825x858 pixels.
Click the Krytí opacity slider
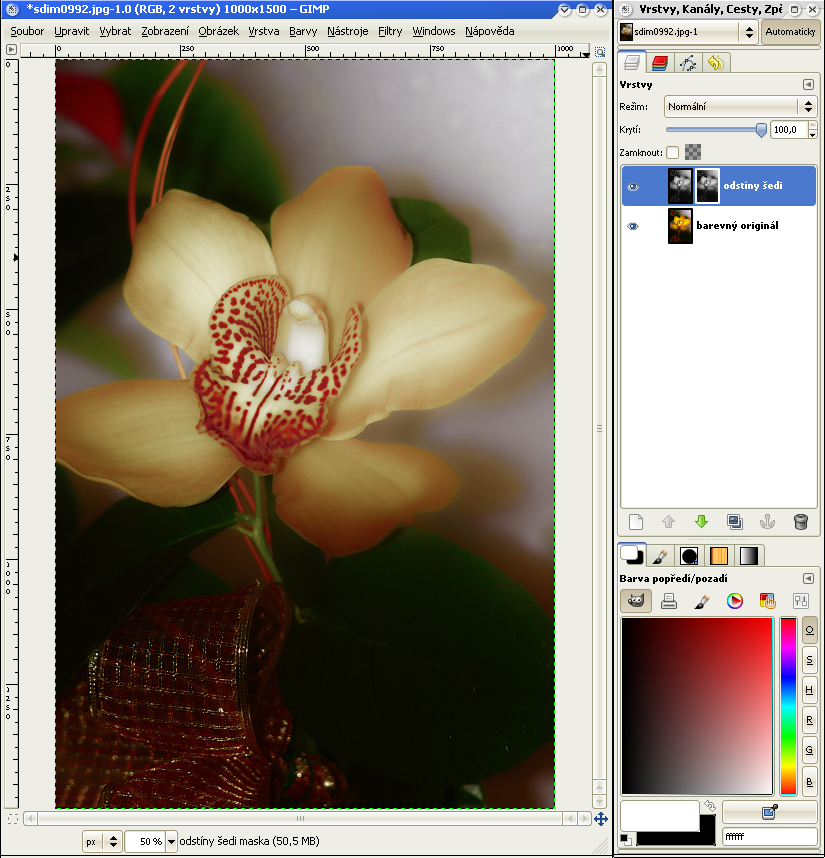(715, 130)
